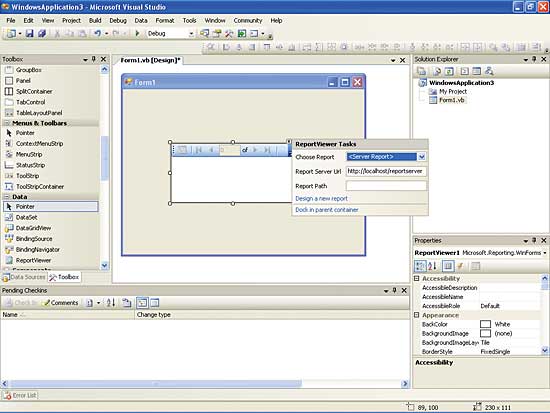Click the Save toolbar icon

29,33
